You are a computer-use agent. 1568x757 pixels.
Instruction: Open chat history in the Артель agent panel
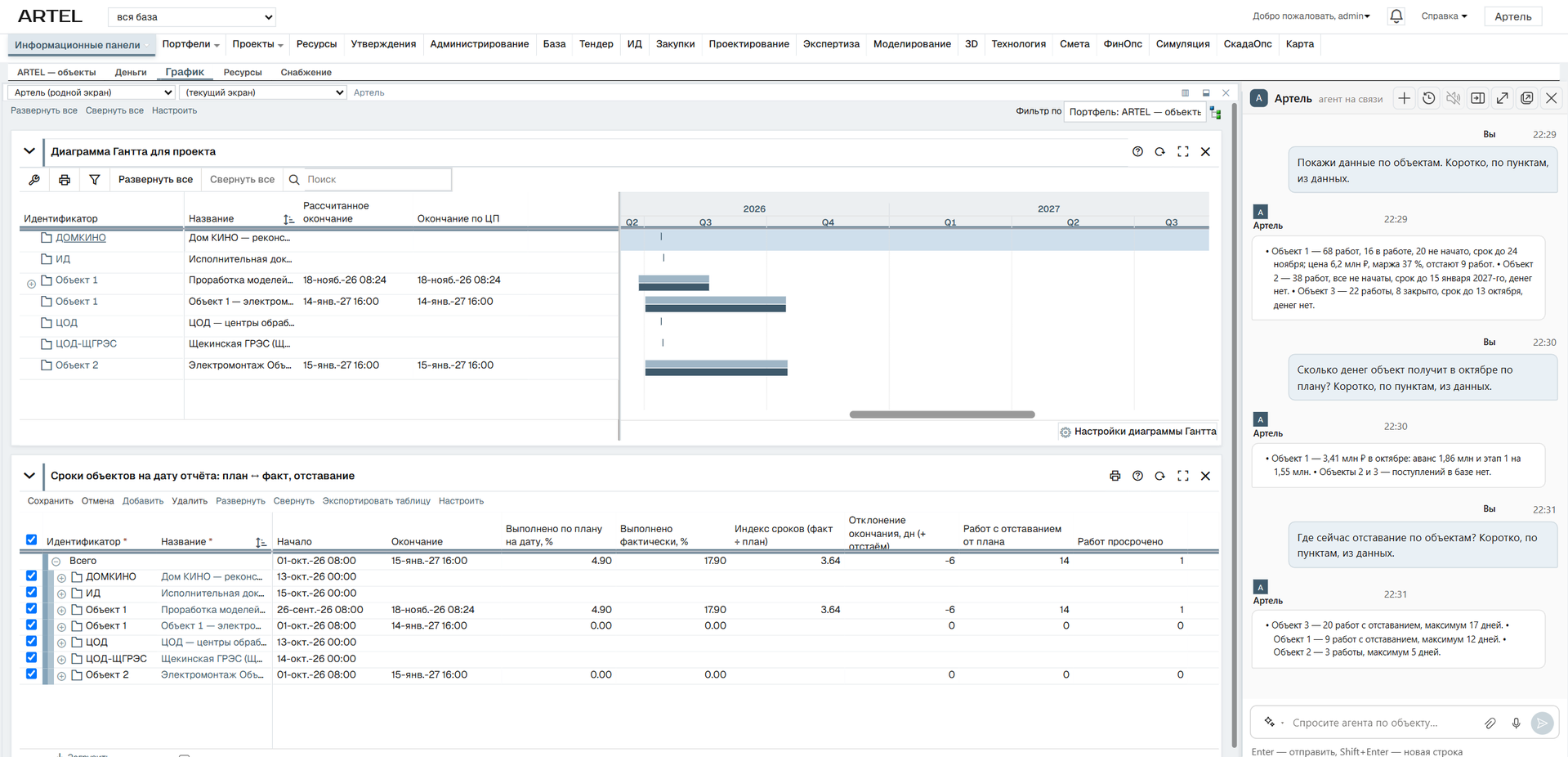pos(1428,99)
